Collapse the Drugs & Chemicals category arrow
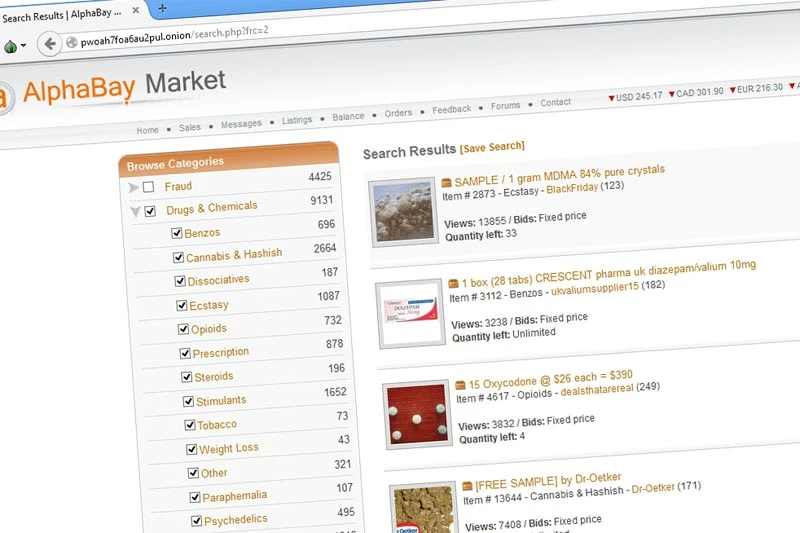 [135, 212]
